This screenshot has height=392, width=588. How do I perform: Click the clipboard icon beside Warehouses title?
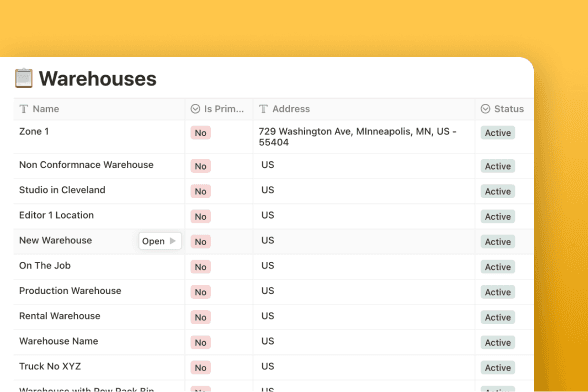coord(24,78)
